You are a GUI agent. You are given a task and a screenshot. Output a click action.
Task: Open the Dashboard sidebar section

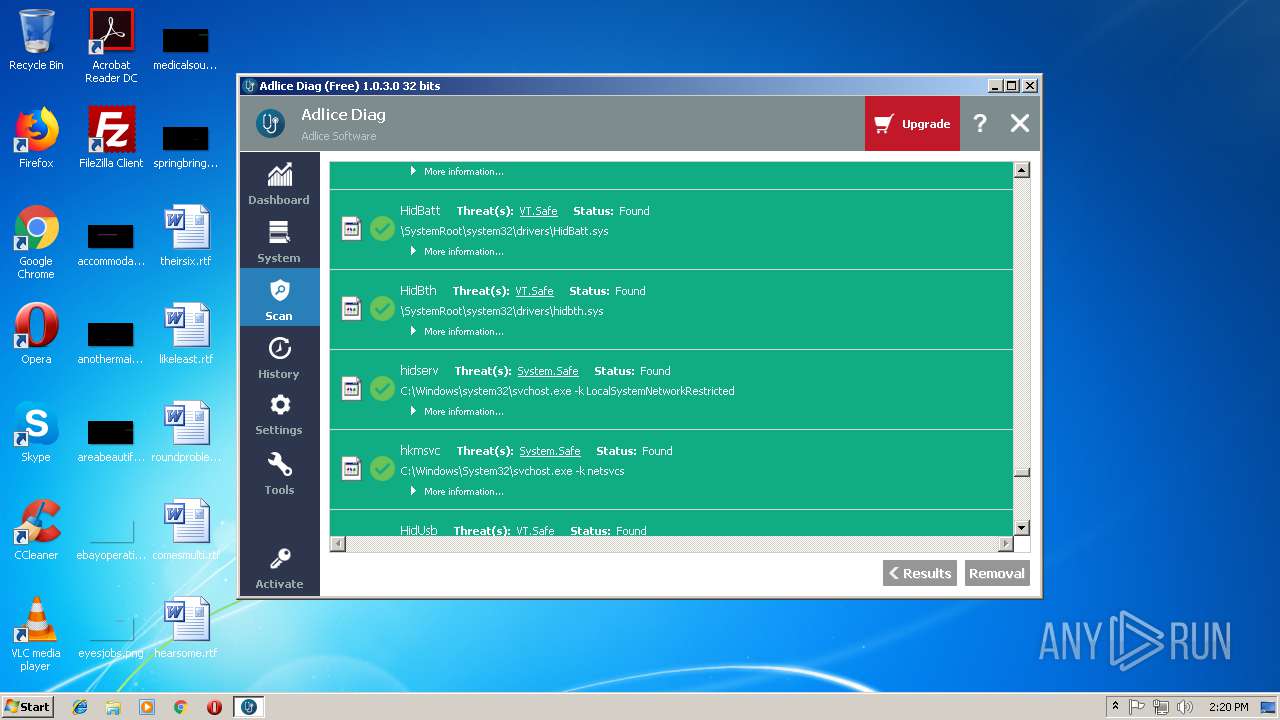point(279,183)
